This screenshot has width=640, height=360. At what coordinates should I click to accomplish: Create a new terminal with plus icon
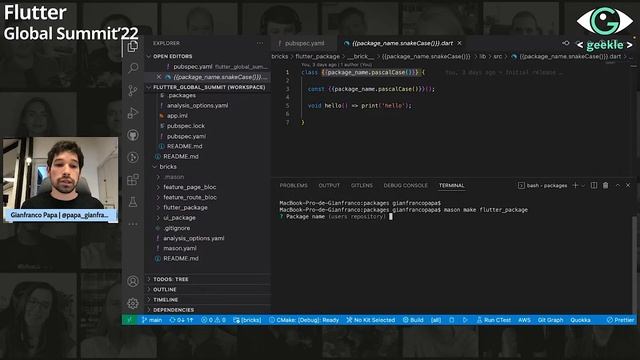pos(575,185)
